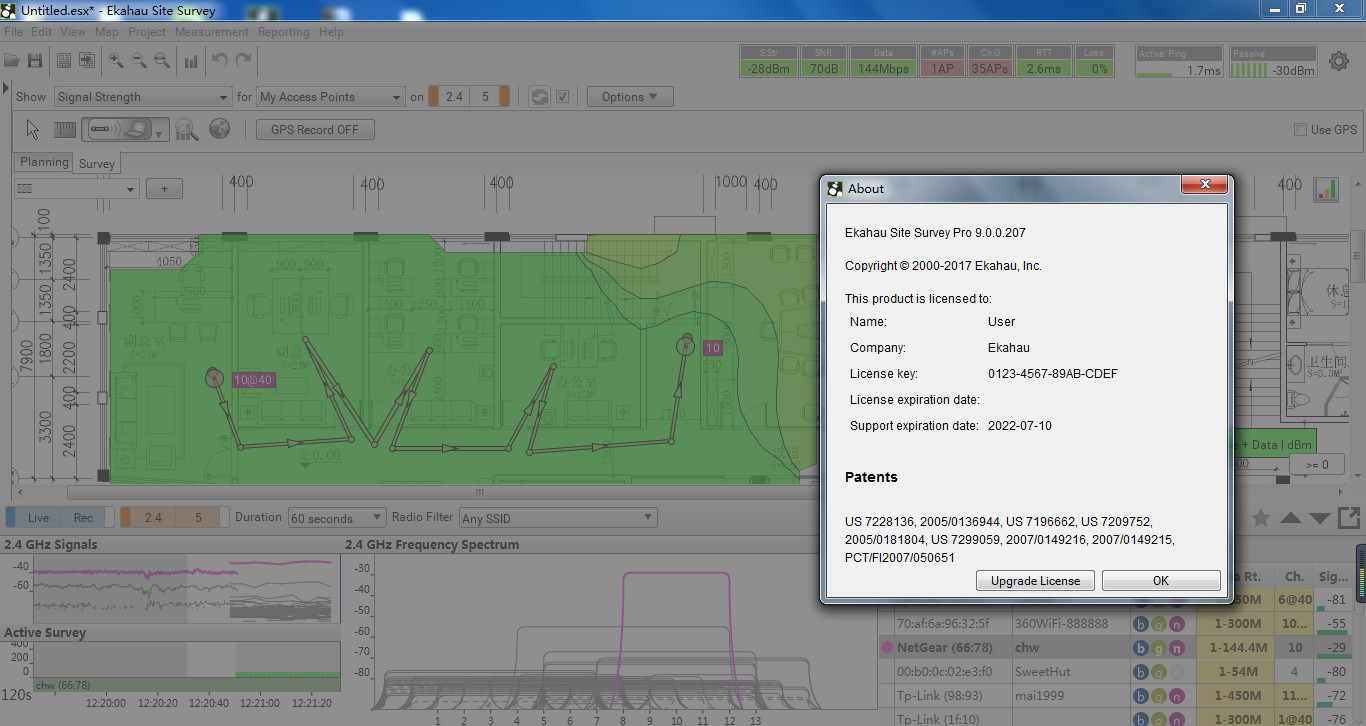
Task: Toggle the 5 band next to Duration
Action: pyautogui.click(x=198, y=517)
